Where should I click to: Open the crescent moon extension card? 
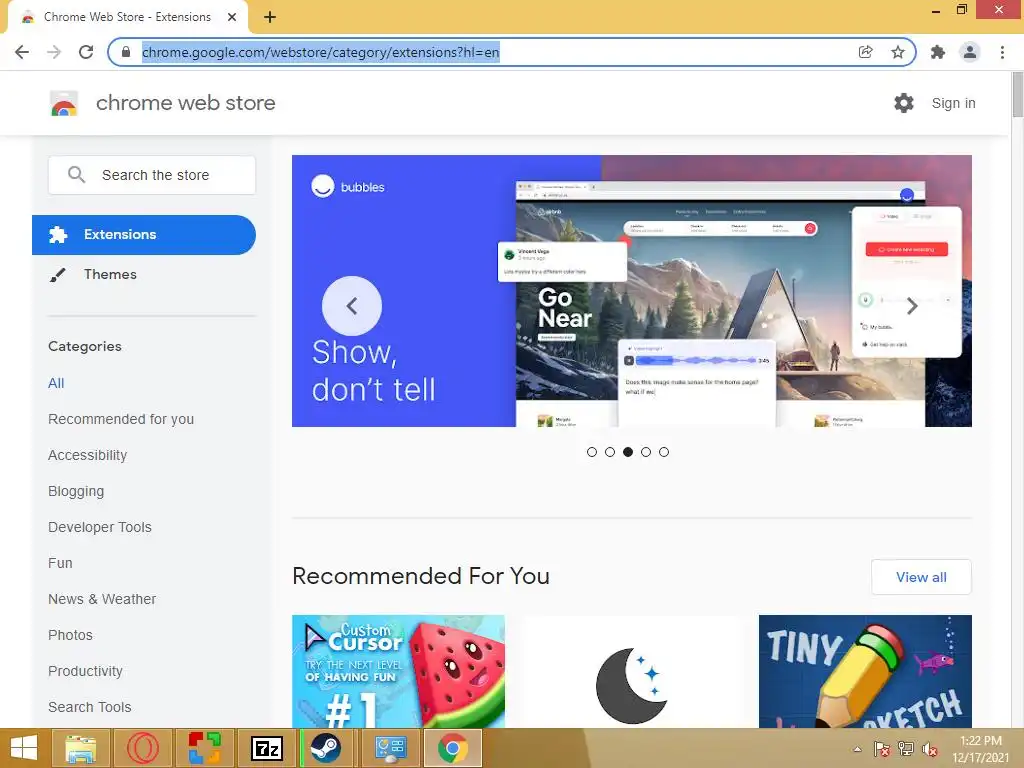point(632,671)
